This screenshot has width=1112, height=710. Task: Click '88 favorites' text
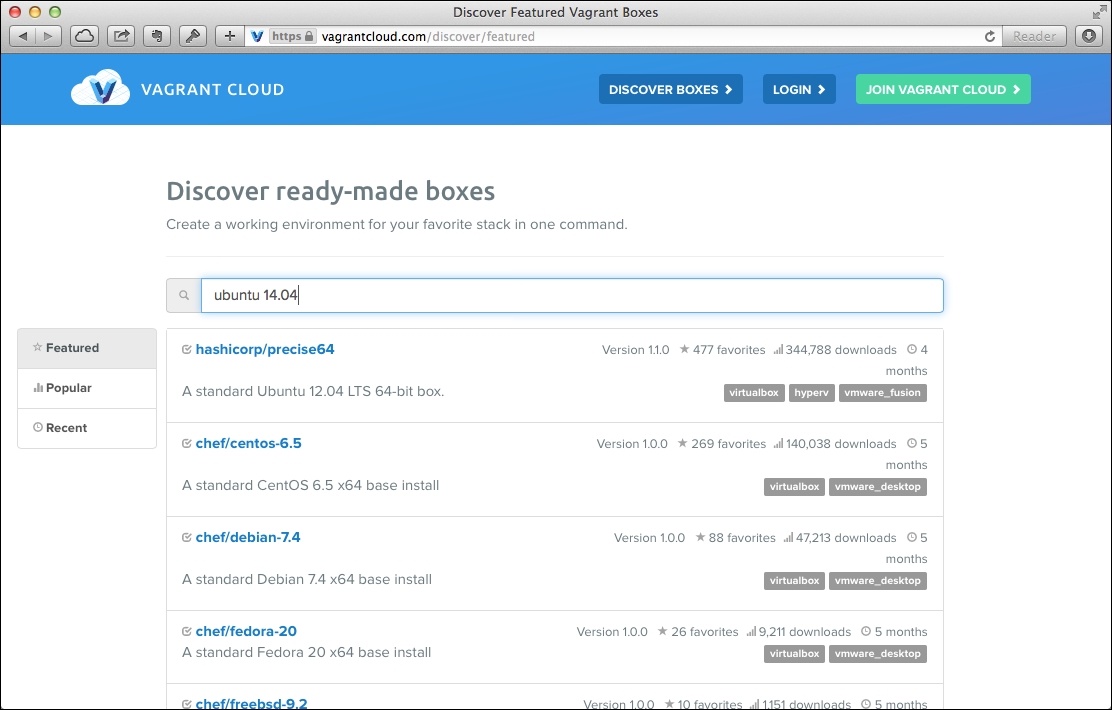(x=742, y=538)
